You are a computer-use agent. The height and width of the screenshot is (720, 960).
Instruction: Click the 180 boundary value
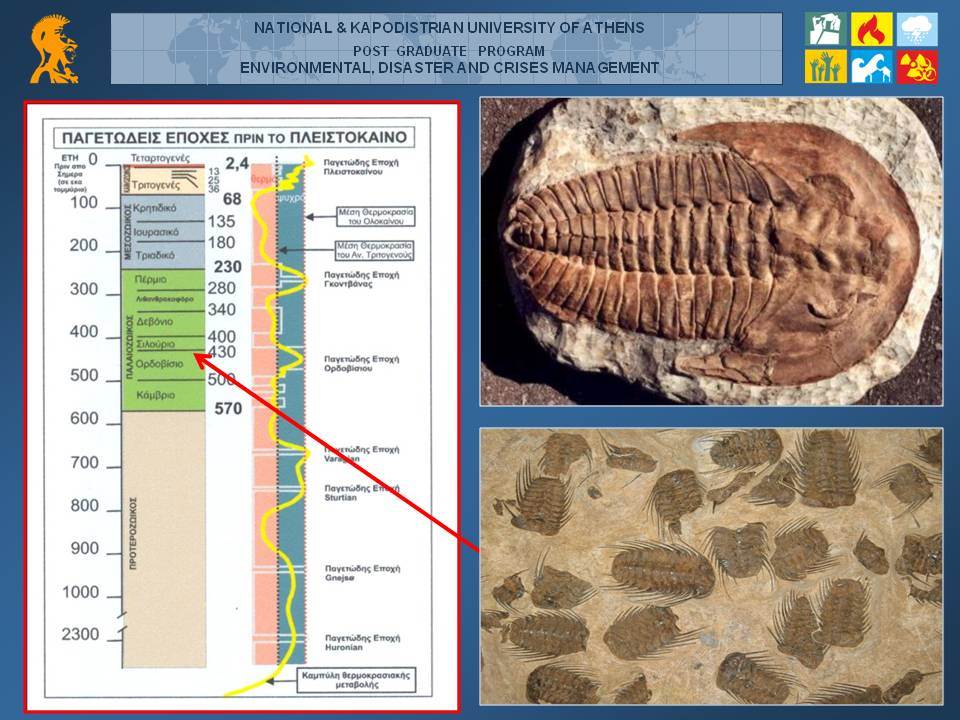click(221, 242)
